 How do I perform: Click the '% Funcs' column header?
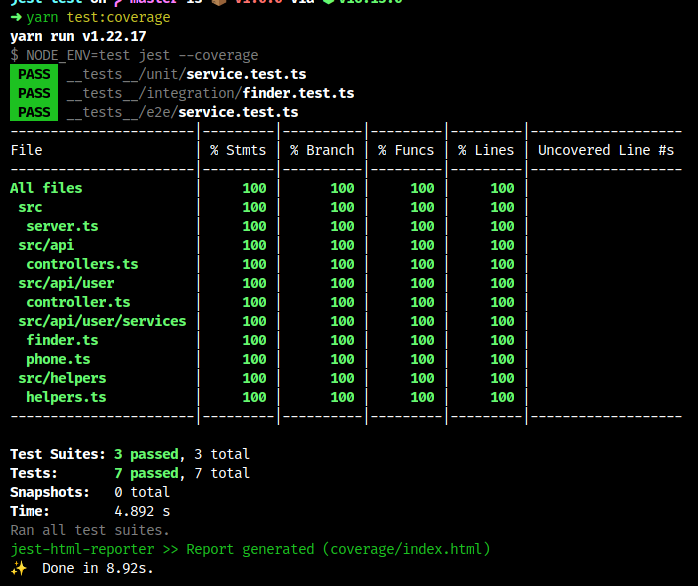(406, 150)
